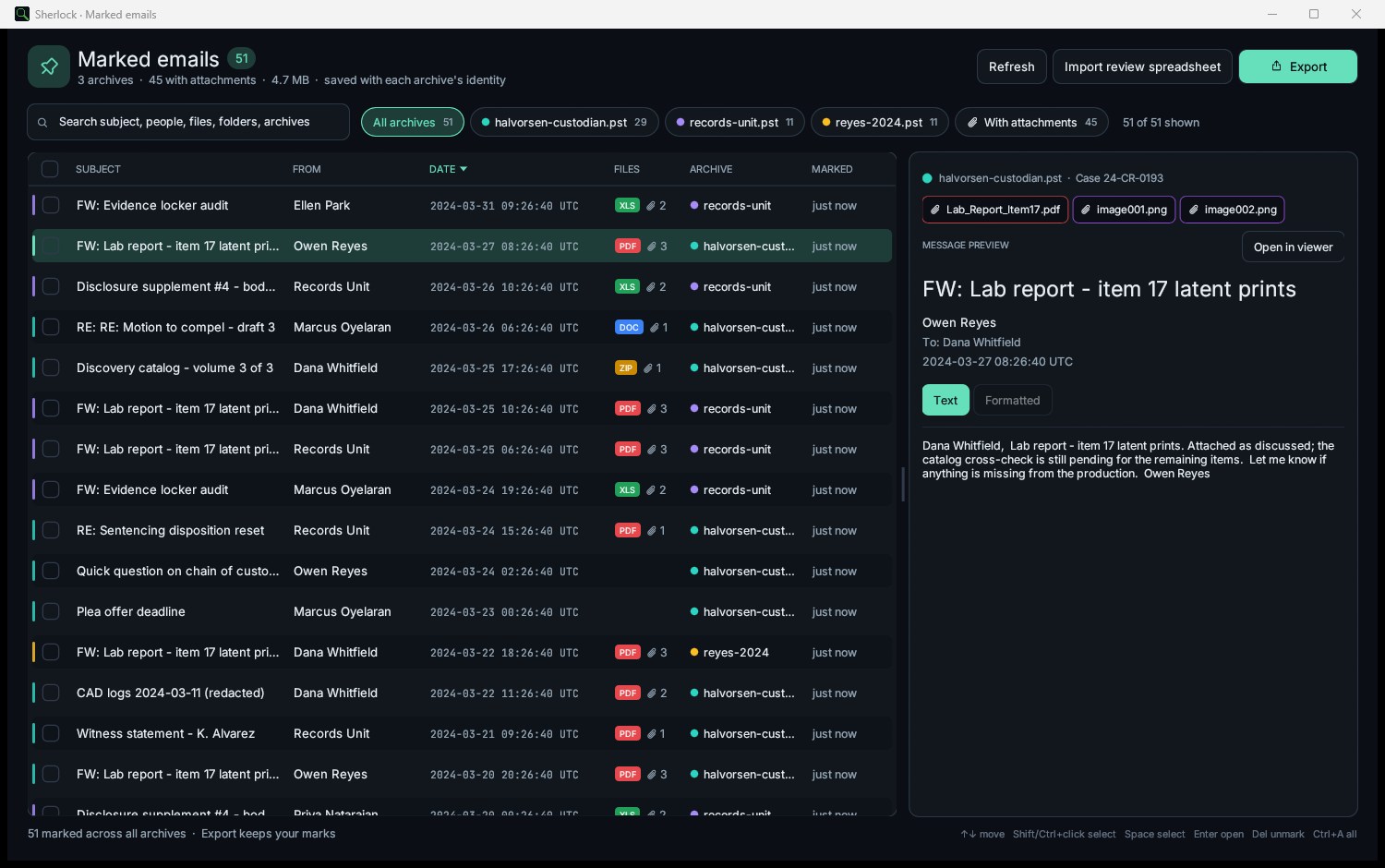Select CAD logs 2024-03-11 (redacted) email
This screenshot has width=1385, height=868.
point(462,693)
